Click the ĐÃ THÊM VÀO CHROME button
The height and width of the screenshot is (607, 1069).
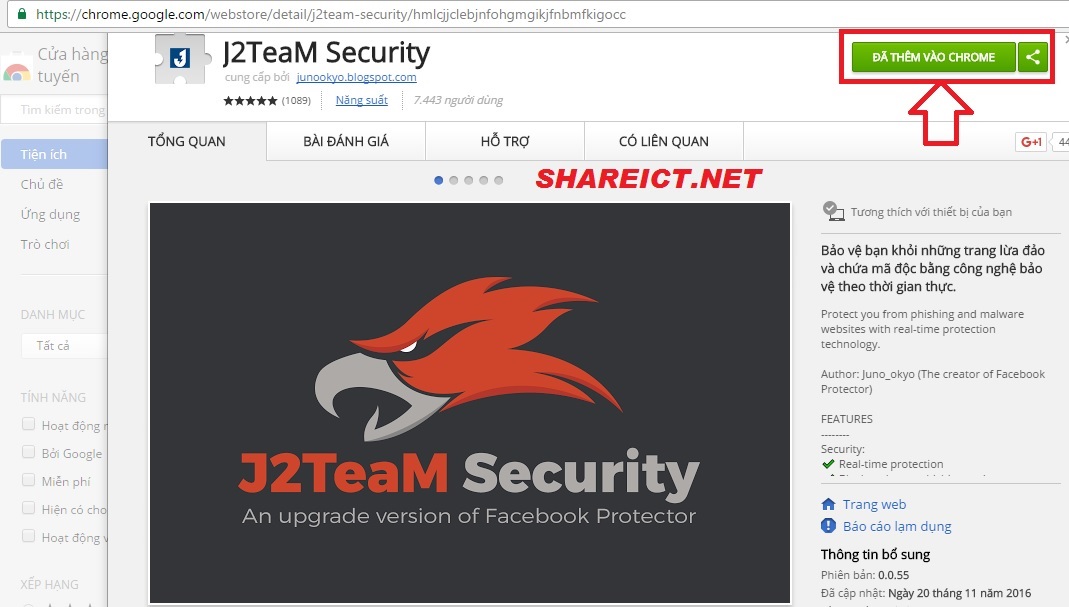coord(933,57)
